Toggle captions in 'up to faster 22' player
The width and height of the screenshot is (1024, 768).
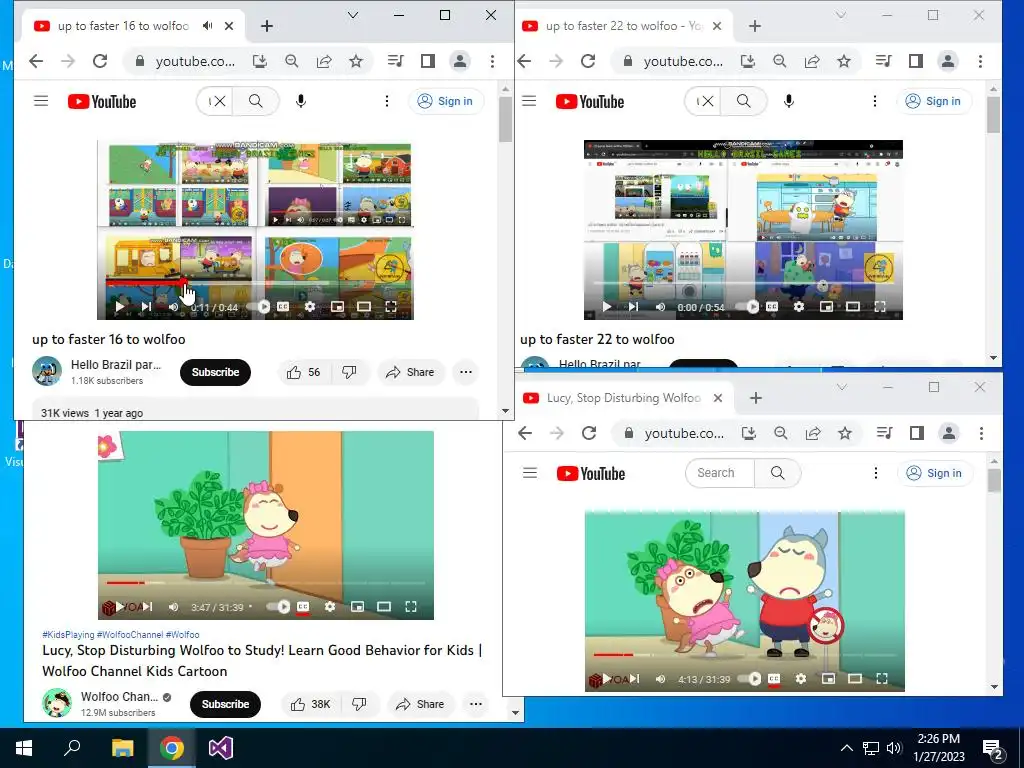[772, 306]
